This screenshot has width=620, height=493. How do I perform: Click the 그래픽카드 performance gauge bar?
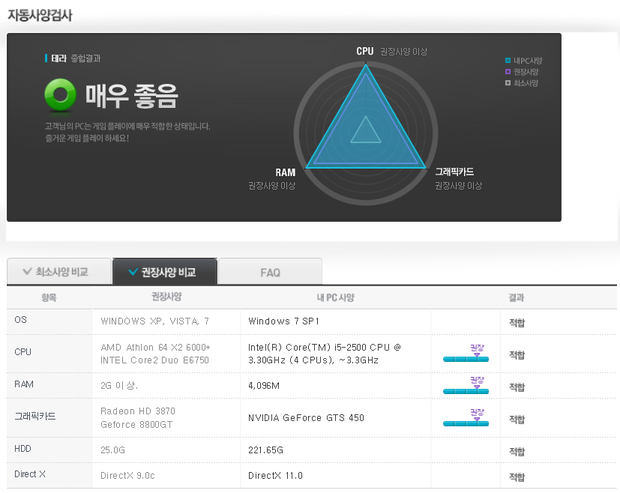point(465,421)
